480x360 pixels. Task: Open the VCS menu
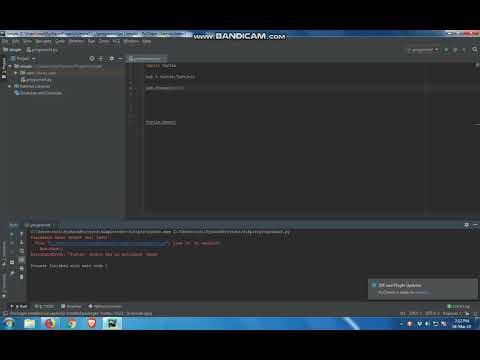(116, 41)
